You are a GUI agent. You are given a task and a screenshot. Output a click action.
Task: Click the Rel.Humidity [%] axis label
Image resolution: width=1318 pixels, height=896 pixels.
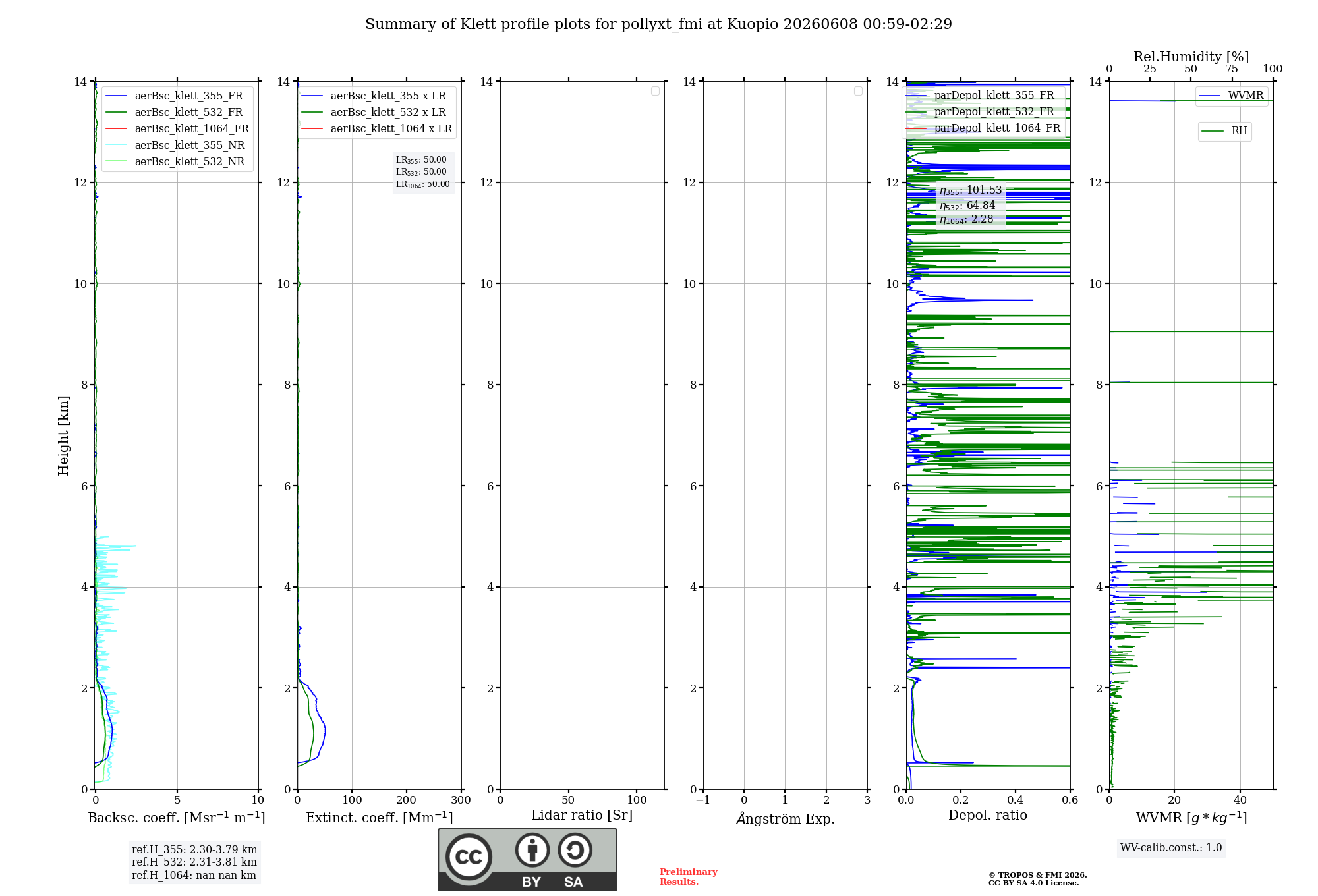[1191, 57]
